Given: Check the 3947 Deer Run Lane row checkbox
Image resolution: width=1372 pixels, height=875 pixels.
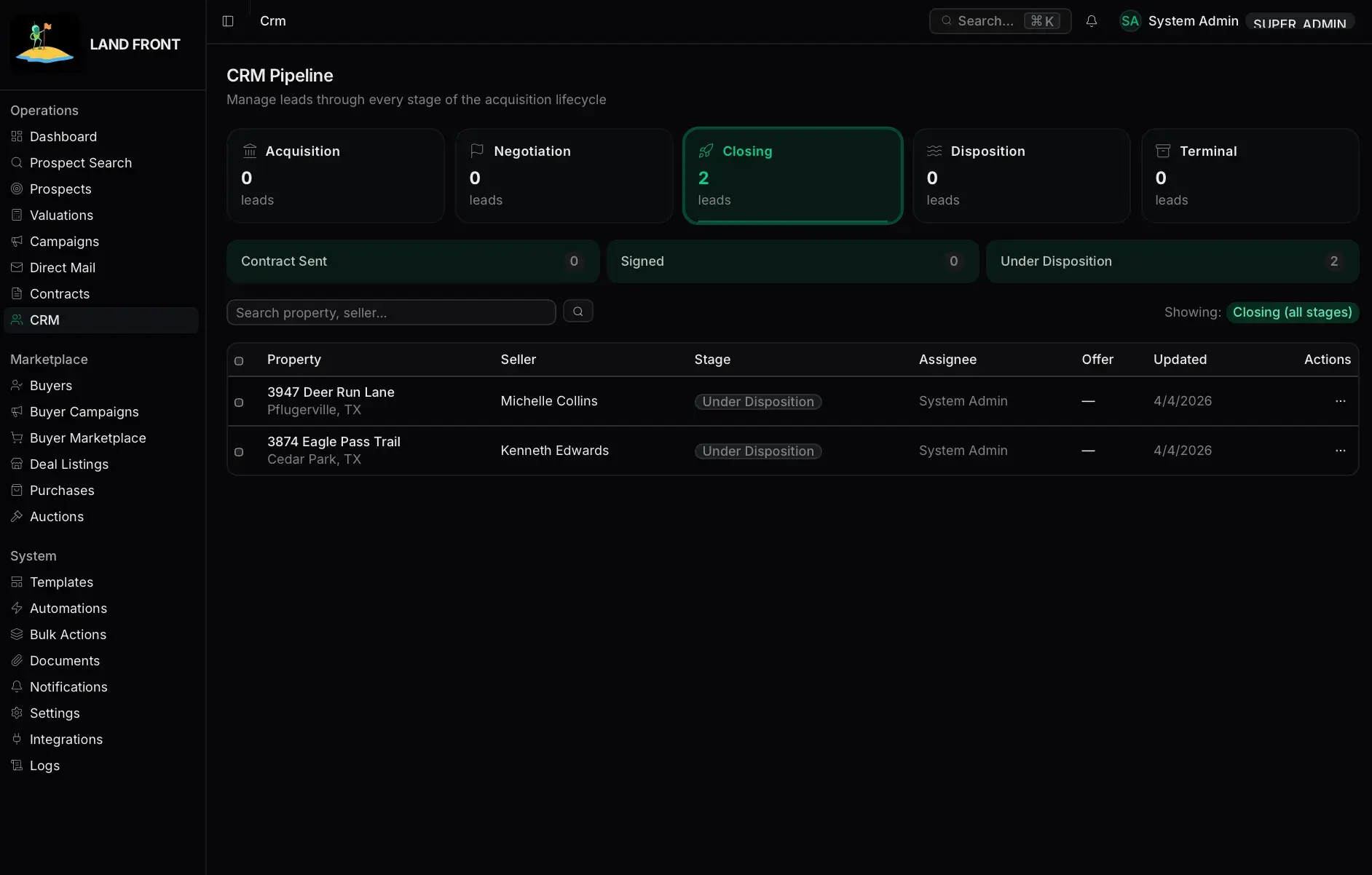Looking at the screenshot, I should coord(239,403).
